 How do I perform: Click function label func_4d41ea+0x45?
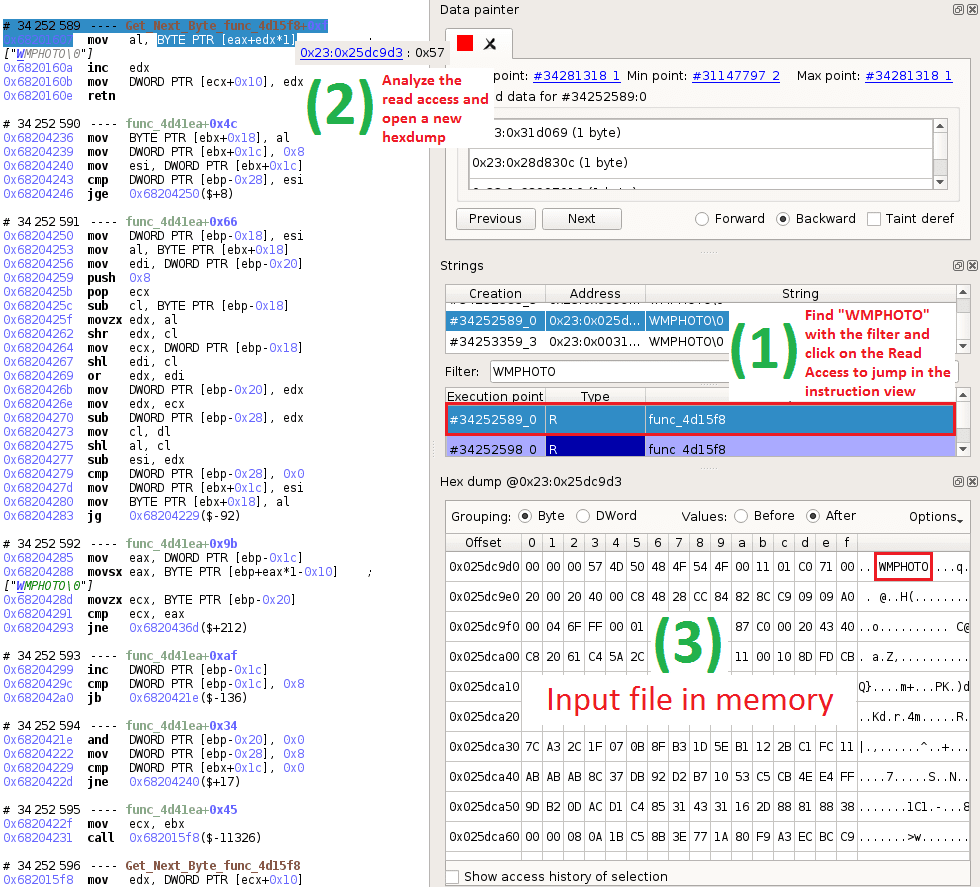point(181,809)
